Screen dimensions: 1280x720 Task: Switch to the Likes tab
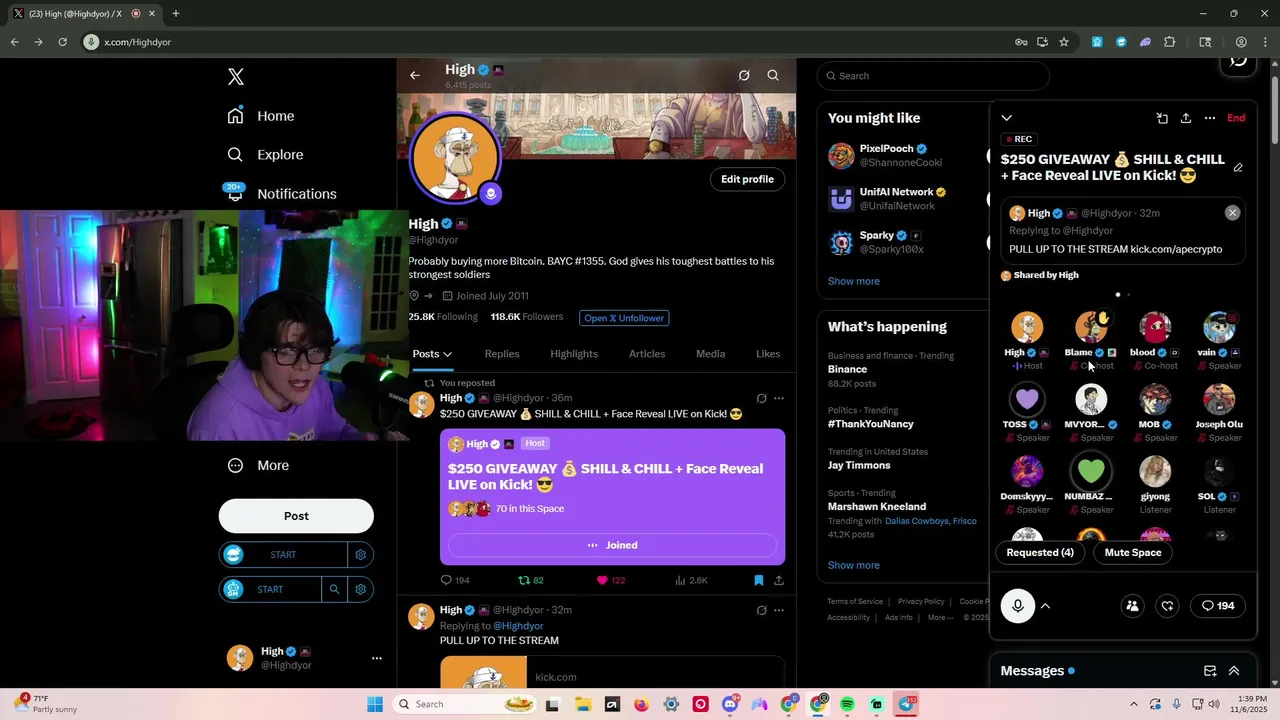(768, 354)
